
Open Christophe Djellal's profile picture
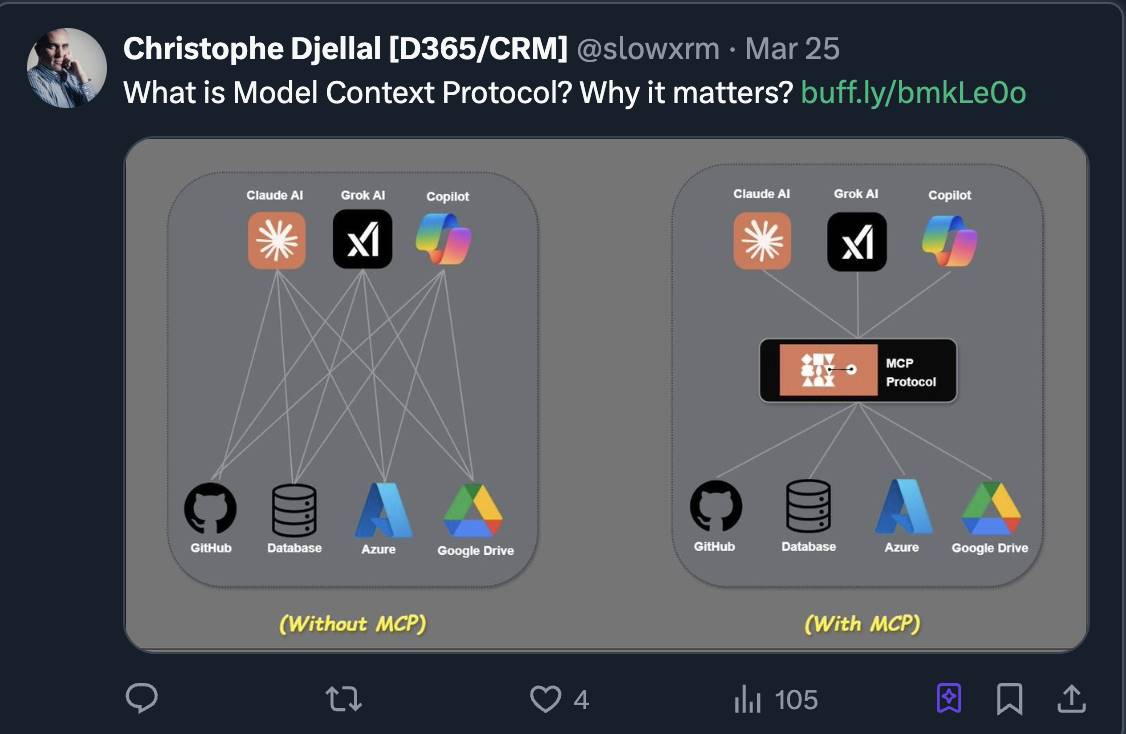[66, 67]
